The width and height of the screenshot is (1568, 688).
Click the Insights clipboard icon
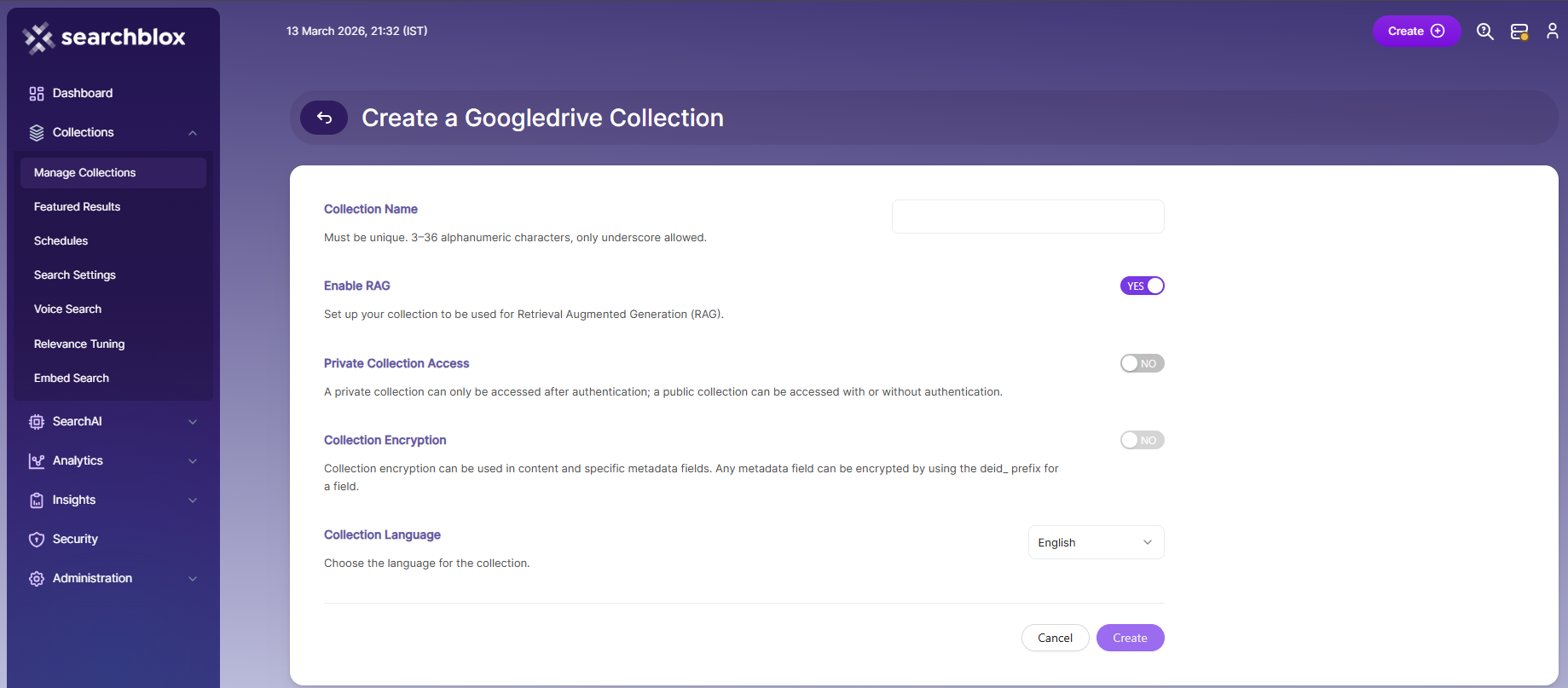37,500
